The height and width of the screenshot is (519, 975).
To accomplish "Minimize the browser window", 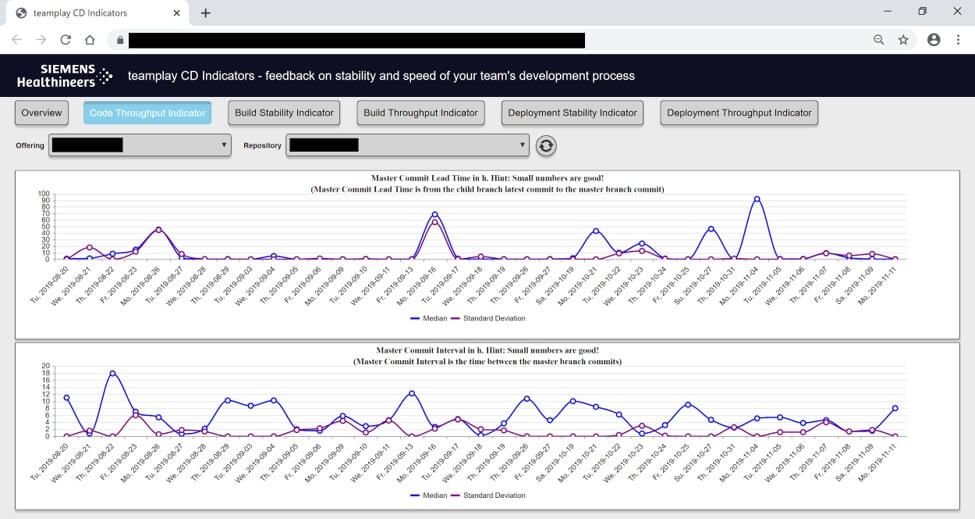I will point(888,11).
